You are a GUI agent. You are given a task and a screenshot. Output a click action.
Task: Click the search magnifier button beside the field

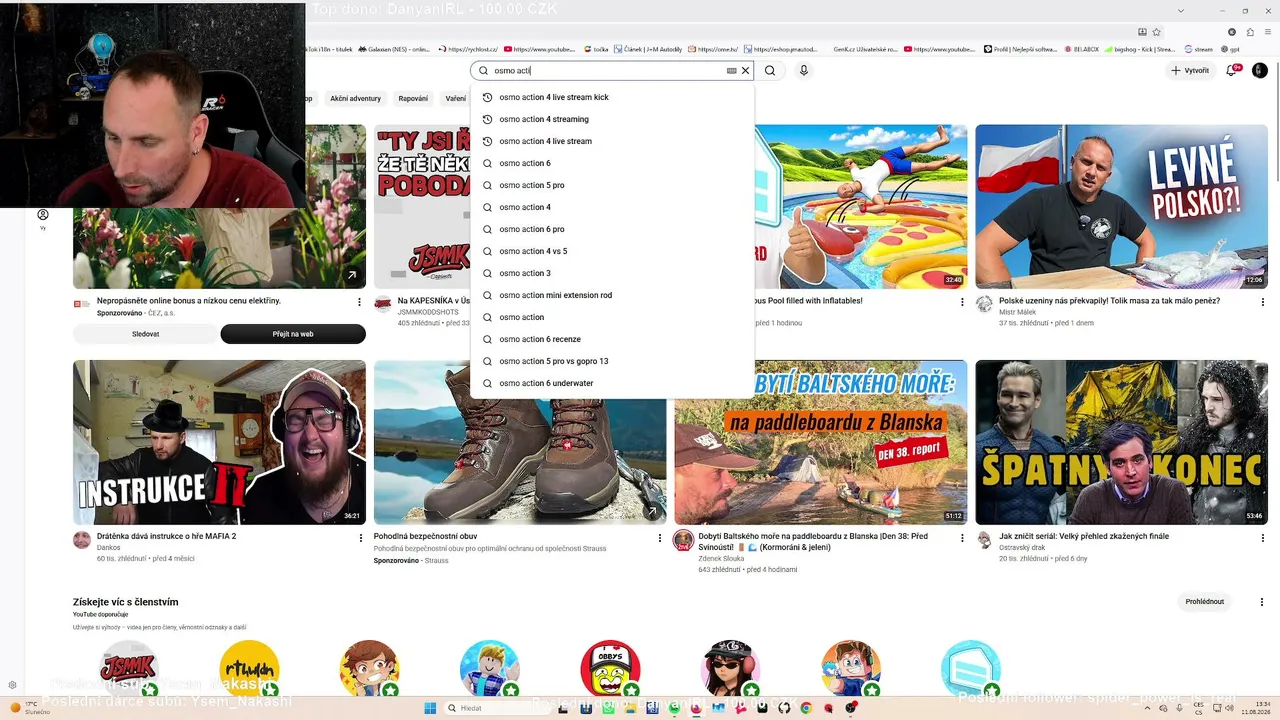(x=770, y=71)
